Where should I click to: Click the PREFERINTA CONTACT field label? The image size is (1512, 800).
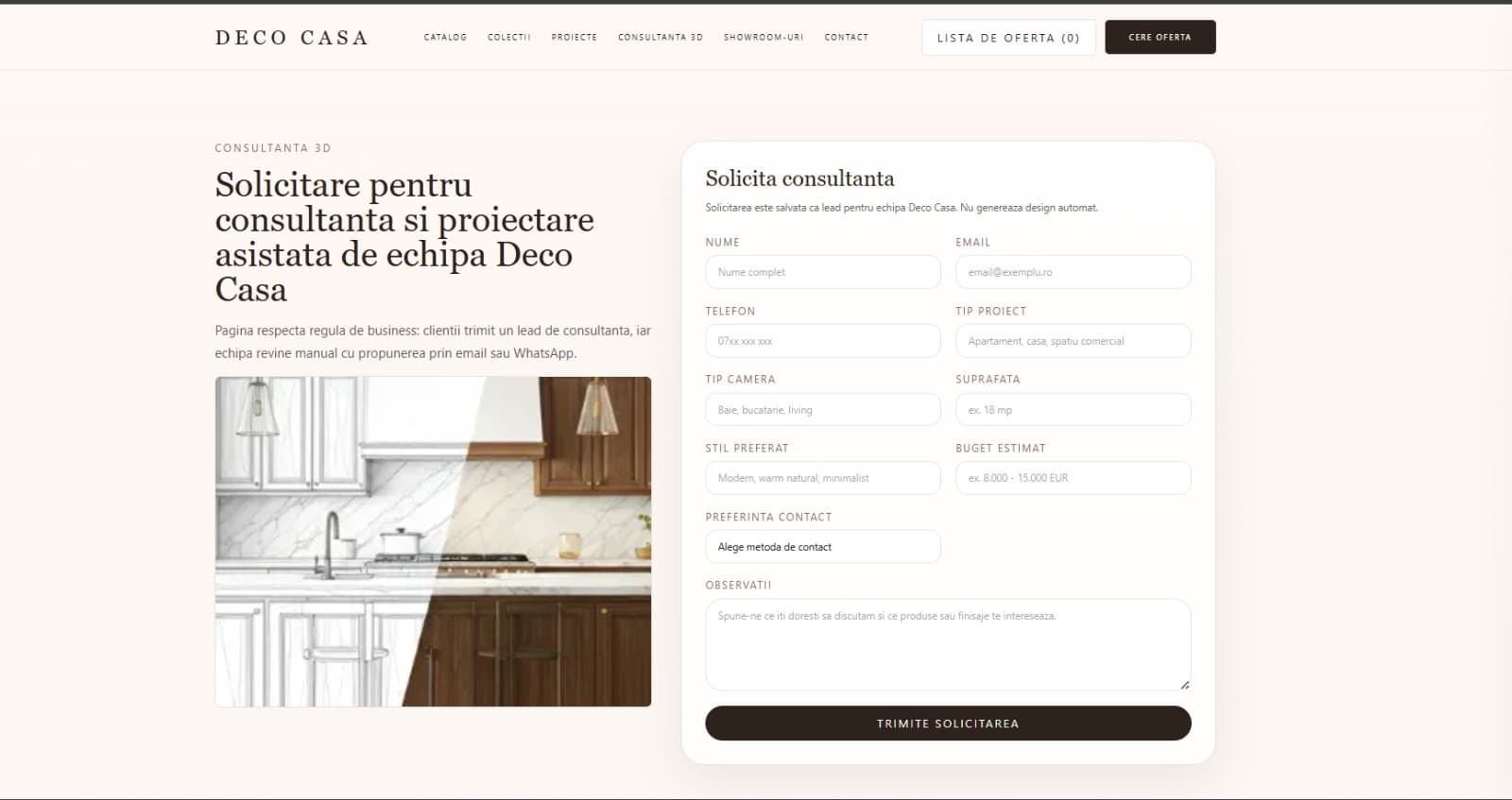(768, 518)
